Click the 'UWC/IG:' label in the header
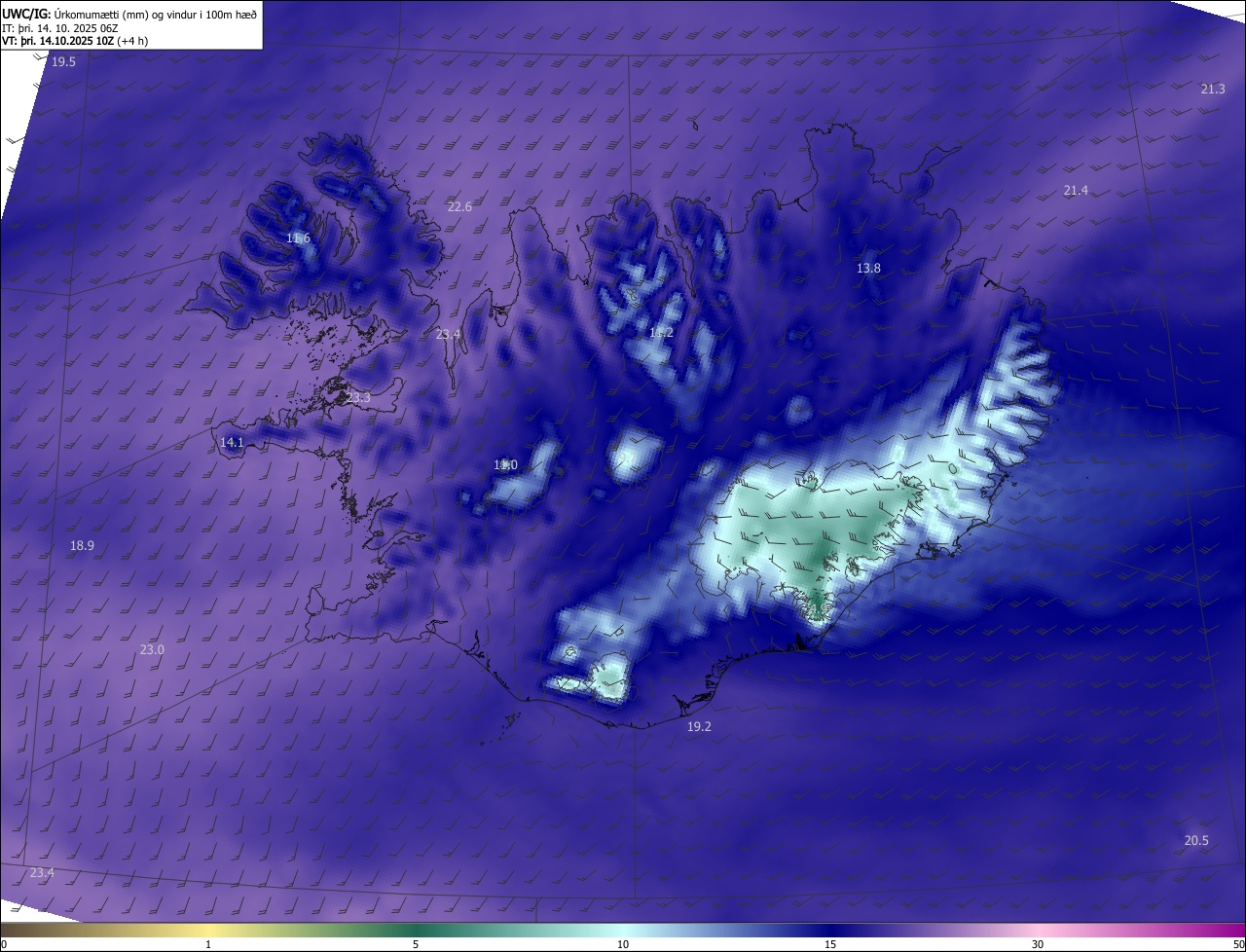This screenshot has width=1246, height=952. coord(24,13)
